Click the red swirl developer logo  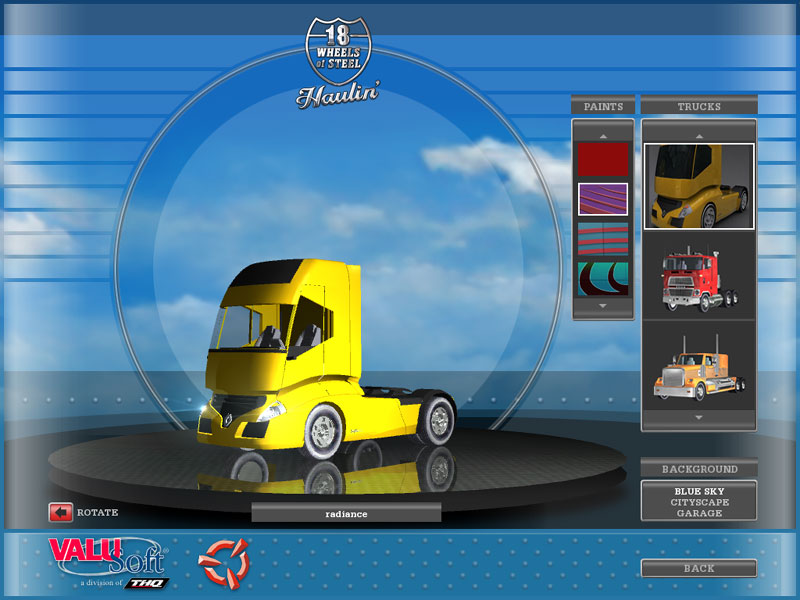[223, 563]
